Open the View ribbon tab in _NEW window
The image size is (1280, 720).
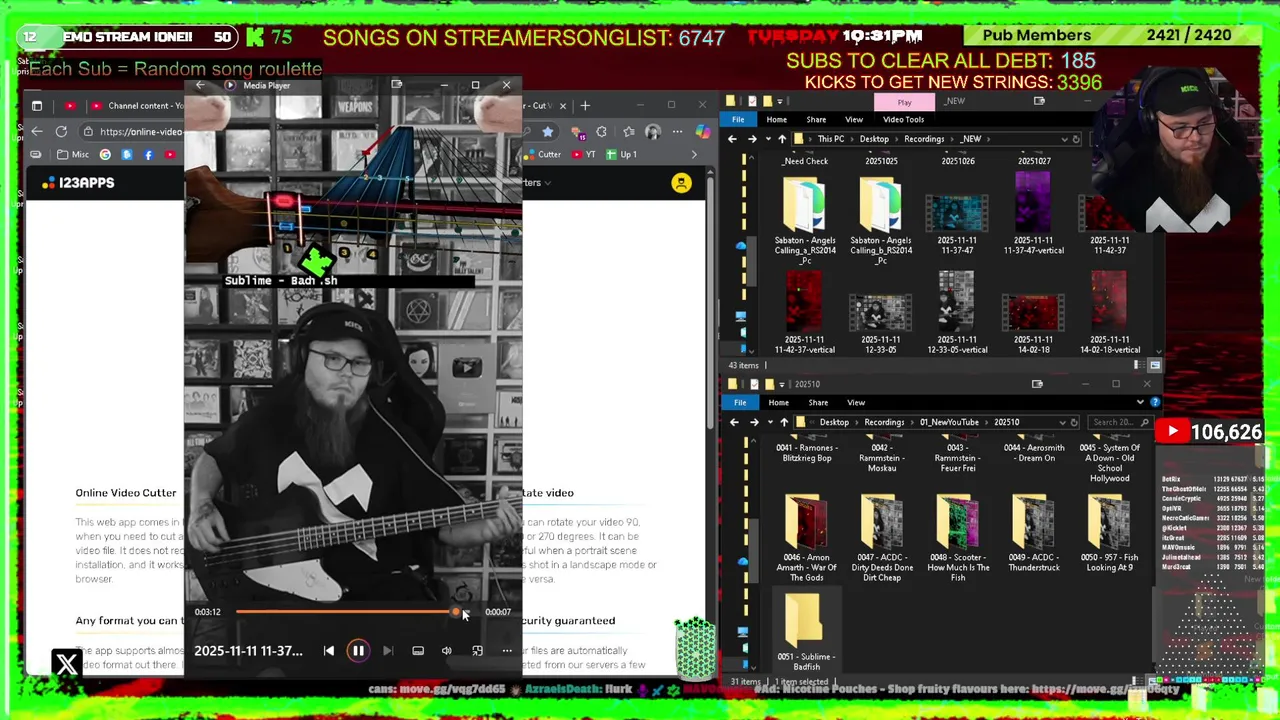[854, 119]
